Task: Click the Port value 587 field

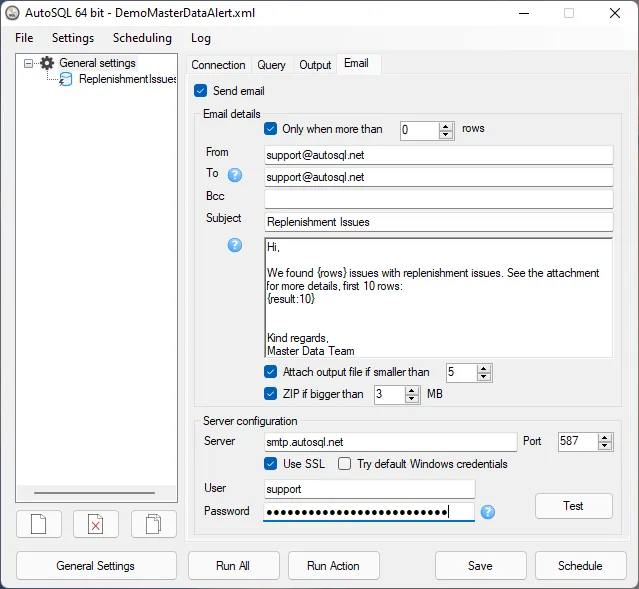Action: [578, 441]
